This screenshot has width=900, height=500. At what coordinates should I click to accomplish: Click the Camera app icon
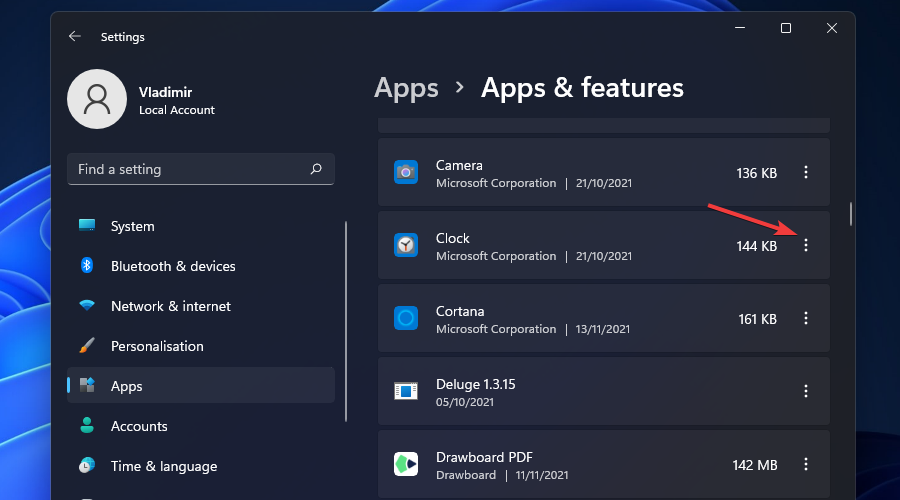pos(406,172)
